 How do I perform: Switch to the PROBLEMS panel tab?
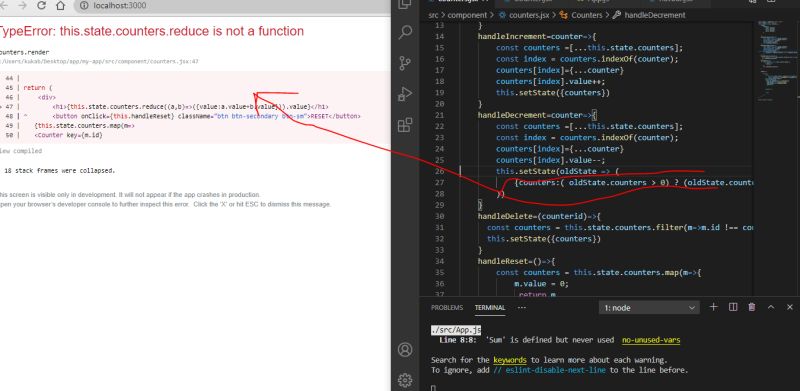click(x=447, y=307)
